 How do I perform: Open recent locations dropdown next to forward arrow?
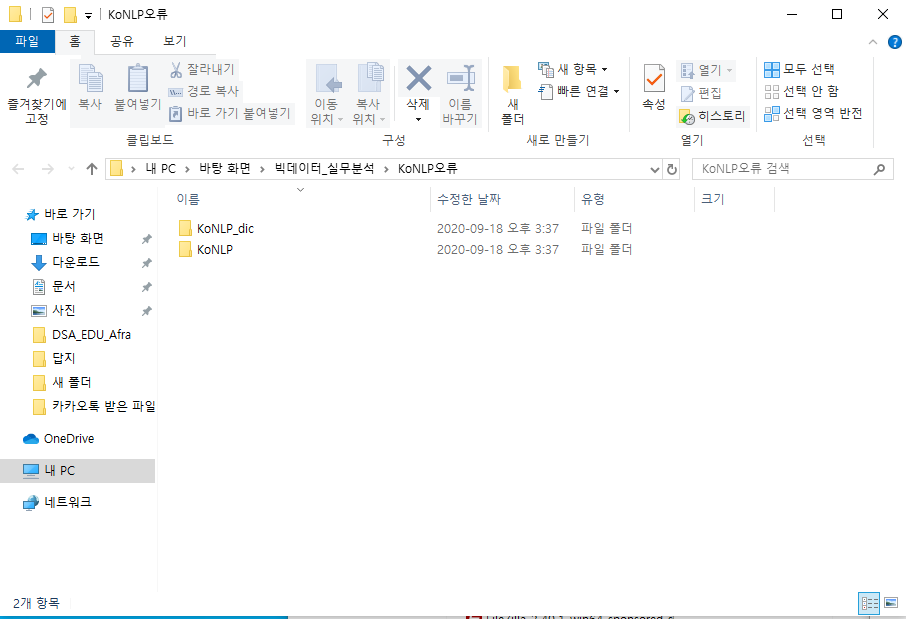(x=71, y=169)
